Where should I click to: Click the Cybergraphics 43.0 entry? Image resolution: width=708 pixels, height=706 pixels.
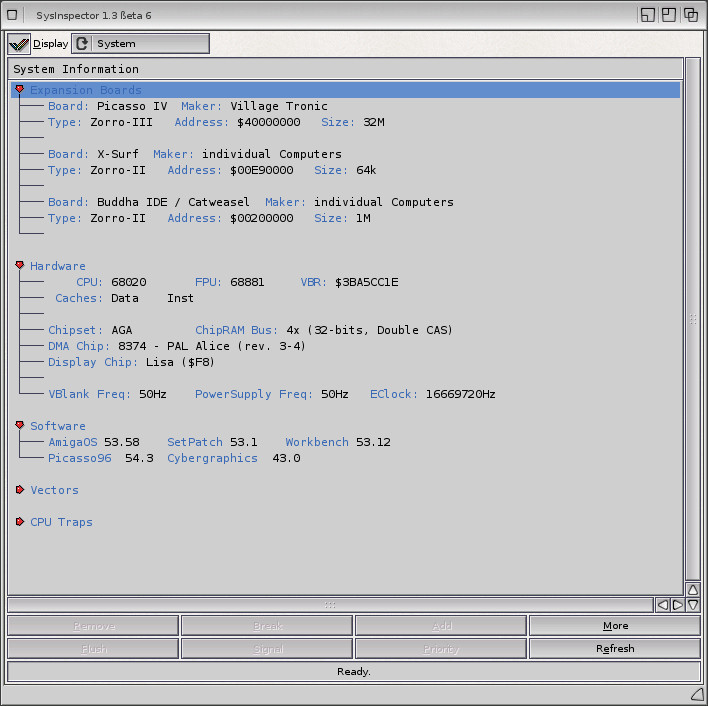click(x=234, y=458)
